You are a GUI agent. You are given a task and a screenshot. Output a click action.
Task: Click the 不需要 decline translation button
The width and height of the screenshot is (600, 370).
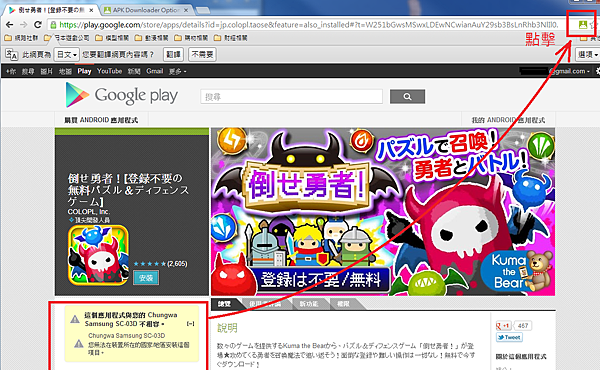click(x=202, y=55)
